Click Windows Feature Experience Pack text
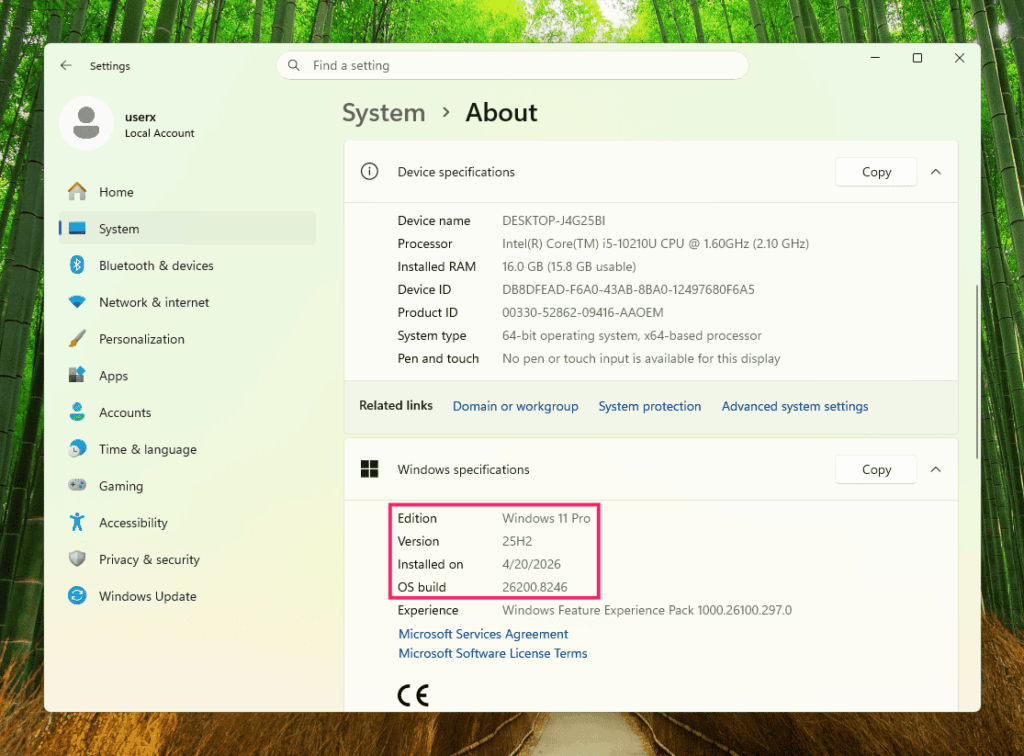 click(x=647, y=610)
